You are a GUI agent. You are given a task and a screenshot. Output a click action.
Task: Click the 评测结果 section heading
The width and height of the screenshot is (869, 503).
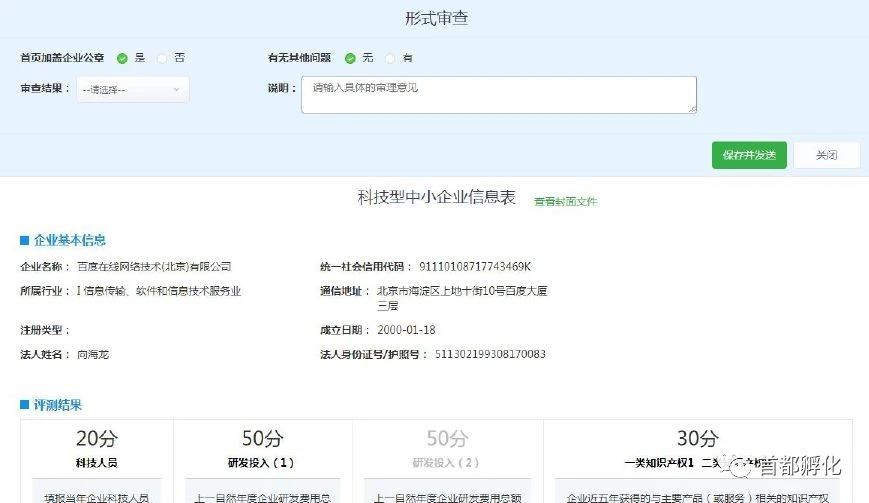(58, 405)
